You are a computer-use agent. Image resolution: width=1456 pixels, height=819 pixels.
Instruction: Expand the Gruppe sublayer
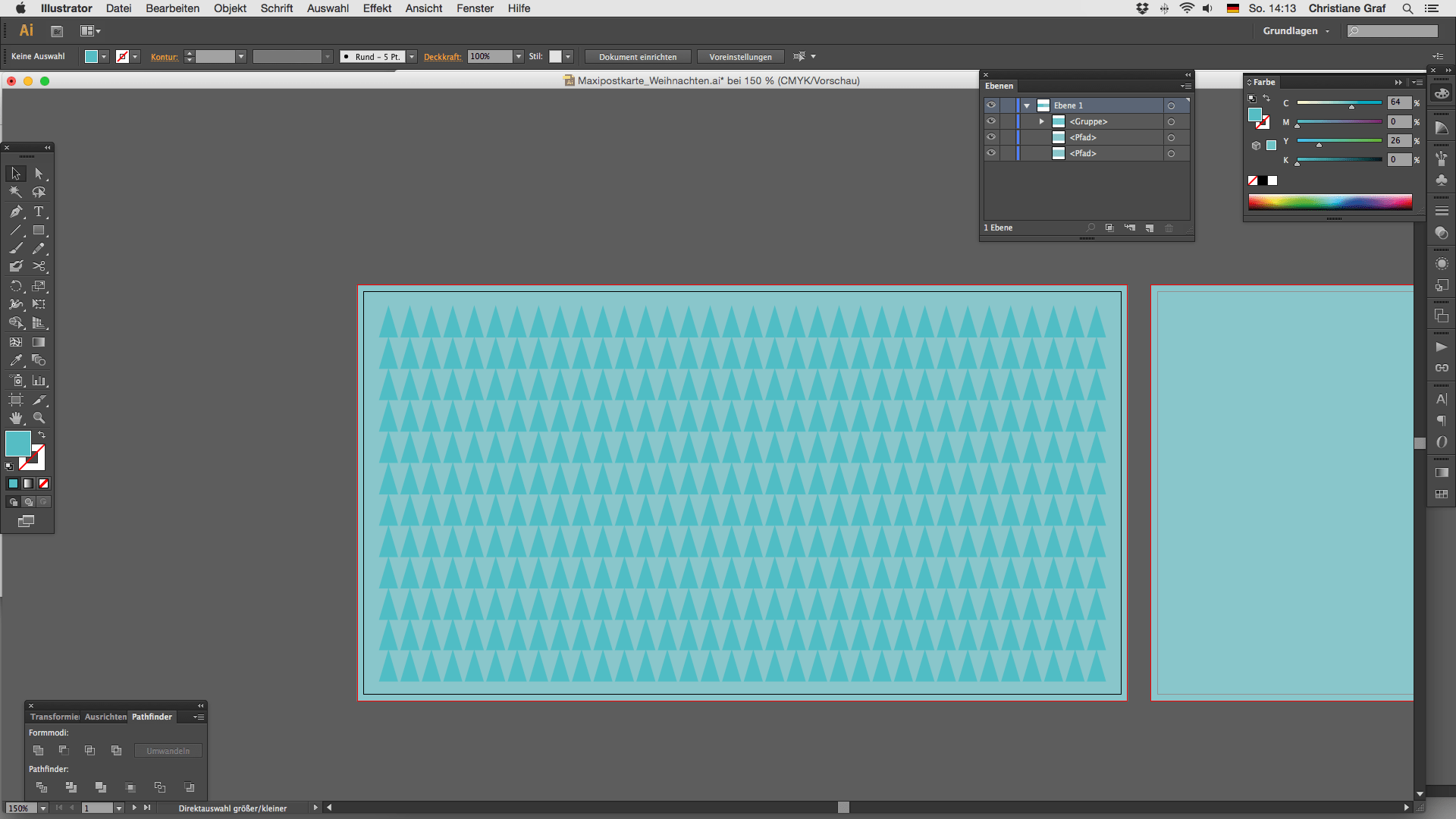tap(1042, 121)
